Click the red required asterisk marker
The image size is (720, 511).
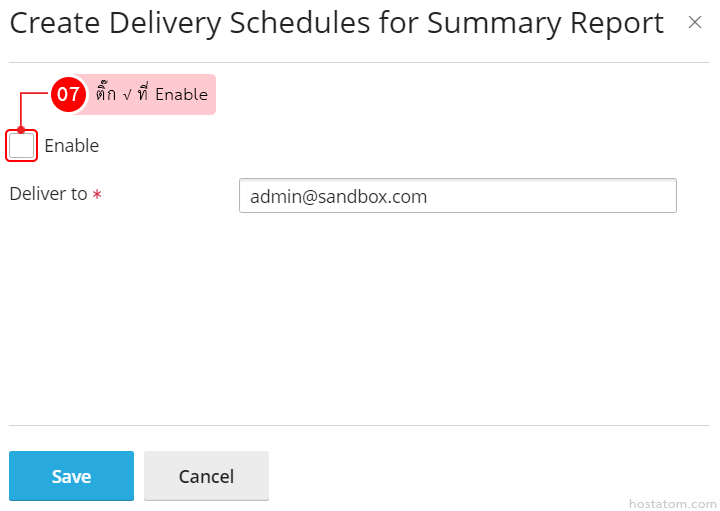point(97,195)
